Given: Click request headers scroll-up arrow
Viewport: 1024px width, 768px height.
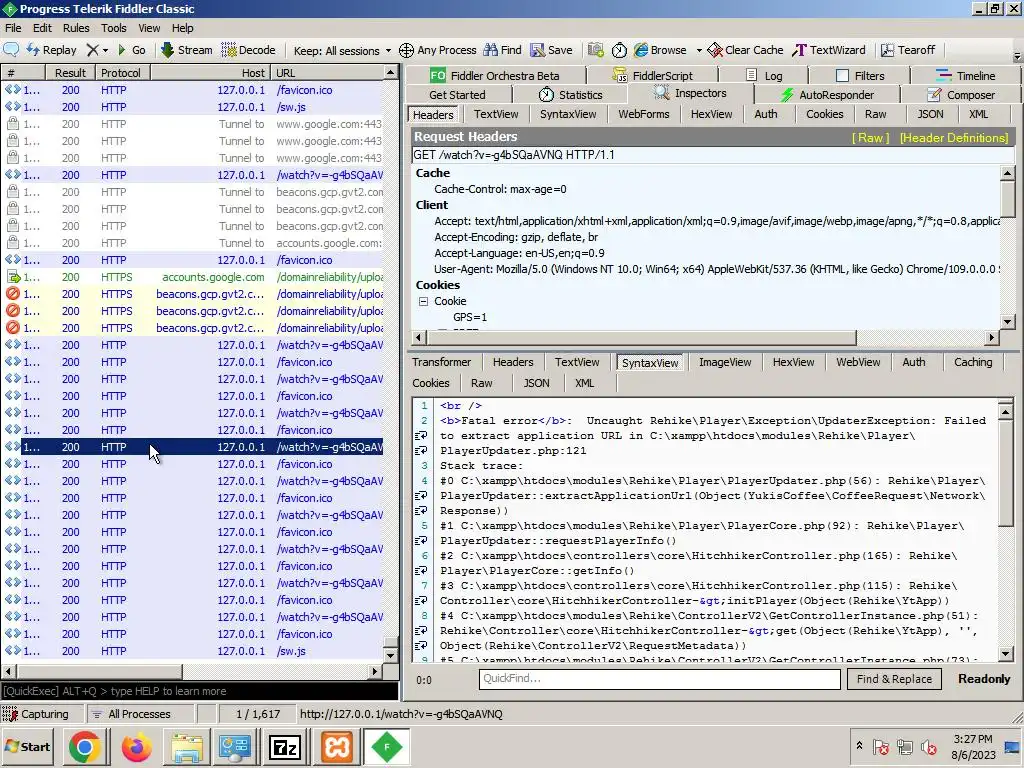Looking at the screenshot, I should pos(1007,173).
